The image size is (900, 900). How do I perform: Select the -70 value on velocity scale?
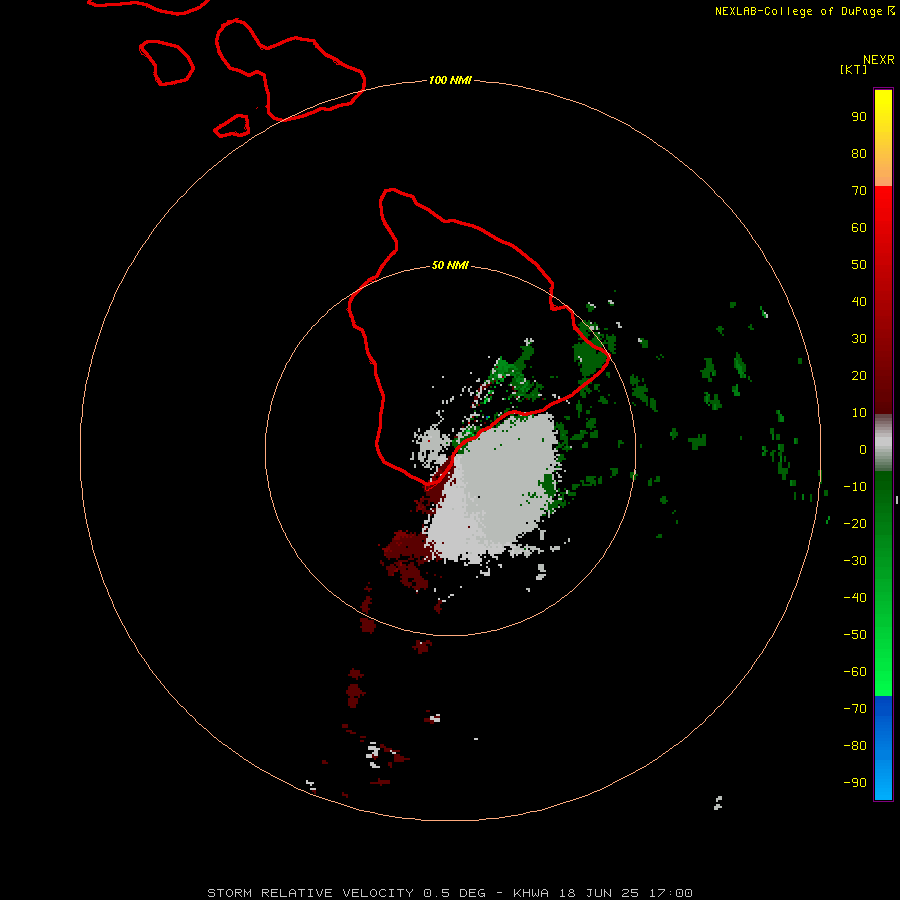click(855, 708)
